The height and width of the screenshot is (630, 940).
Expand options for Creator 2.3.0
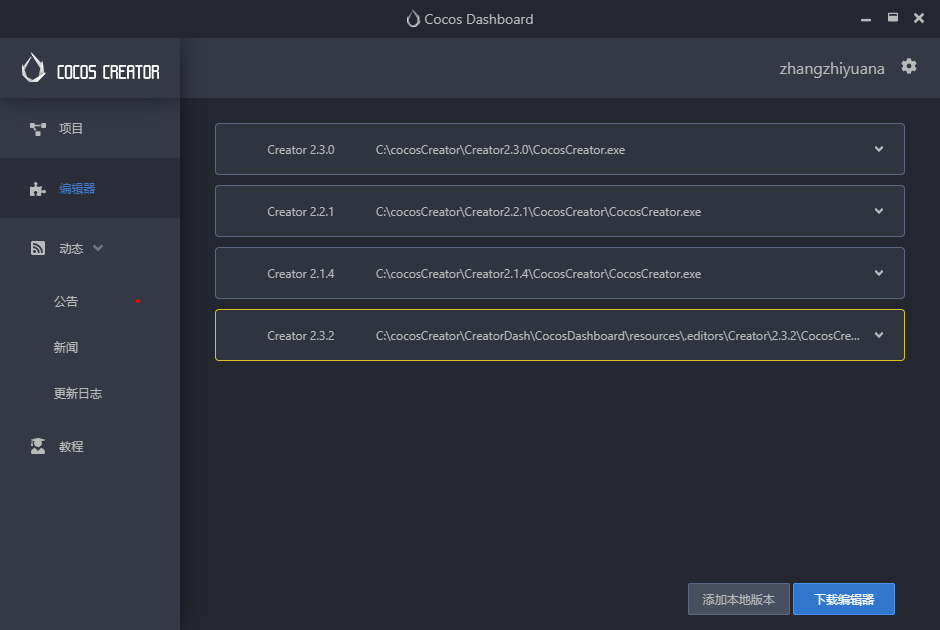(x=879, y=149)
